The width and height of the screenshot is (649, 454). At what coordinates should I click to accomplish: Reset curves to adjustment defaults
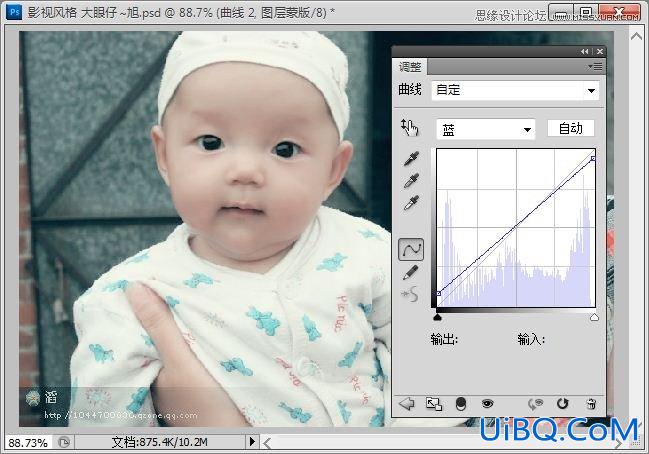[x=562, y=403]
